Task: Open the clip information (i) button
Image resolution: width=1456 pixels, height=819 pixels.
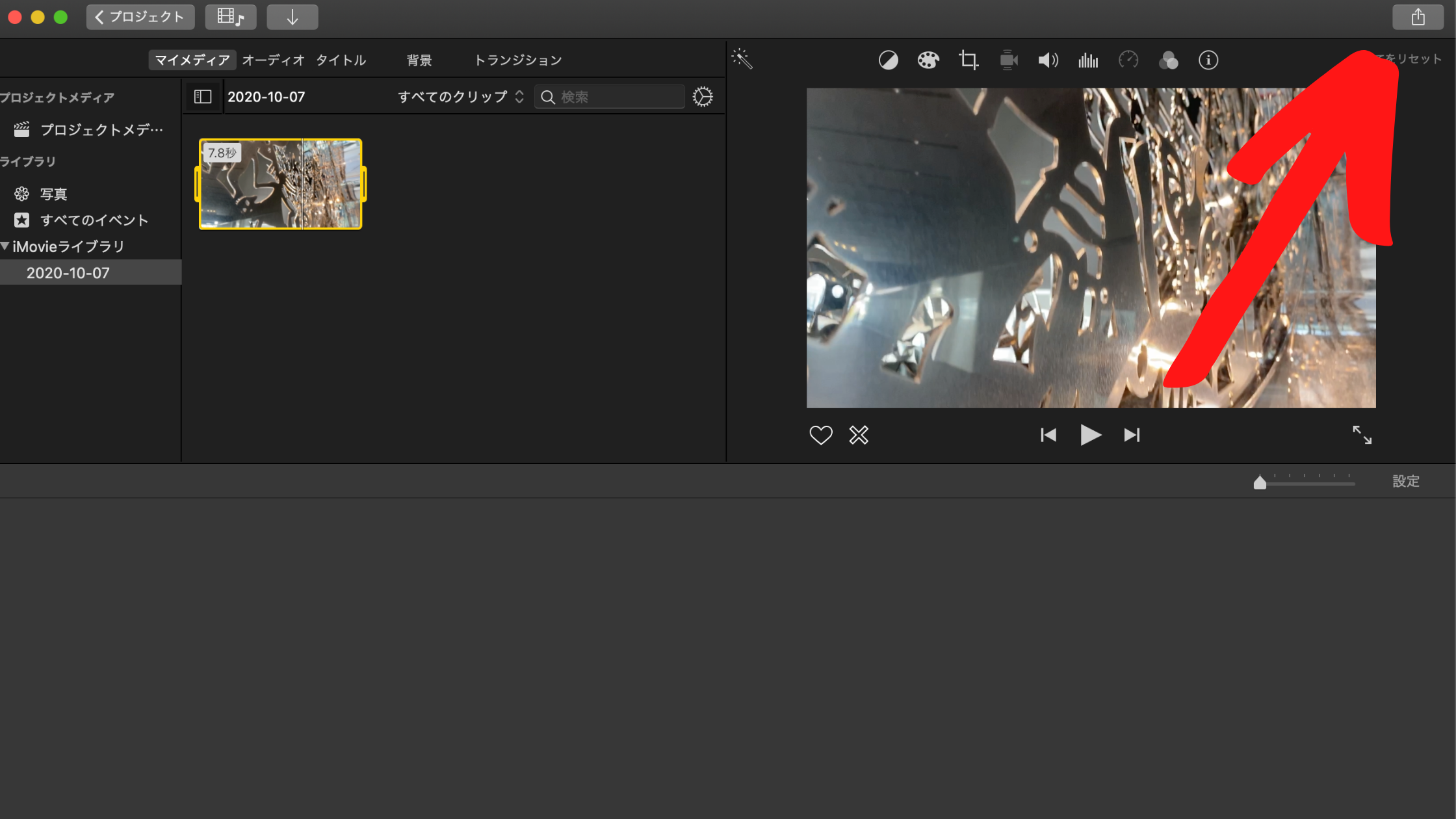Action: point(1208,60)
